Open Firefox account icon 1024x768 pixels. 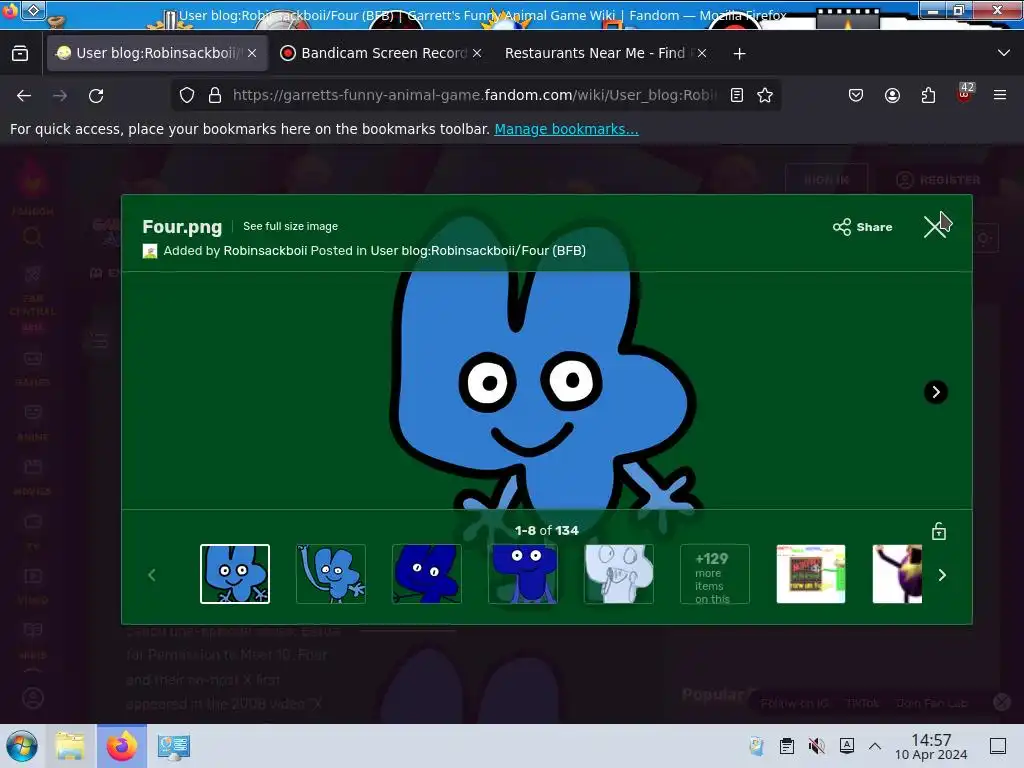point(892,95)
